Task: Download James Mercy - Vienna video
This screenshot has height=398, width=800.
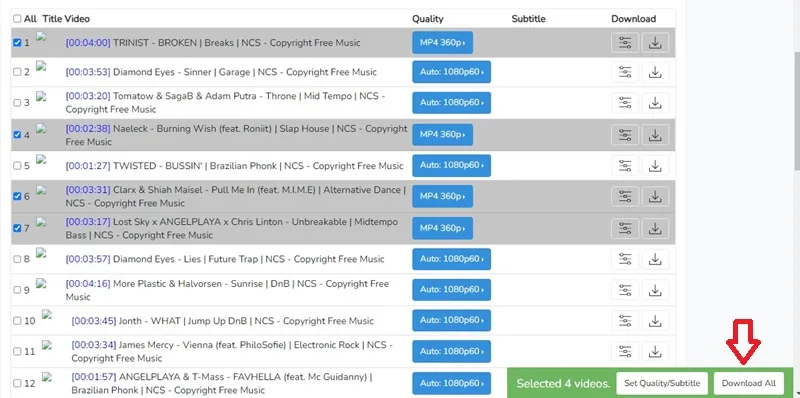Action: click(x=655, y=352)
